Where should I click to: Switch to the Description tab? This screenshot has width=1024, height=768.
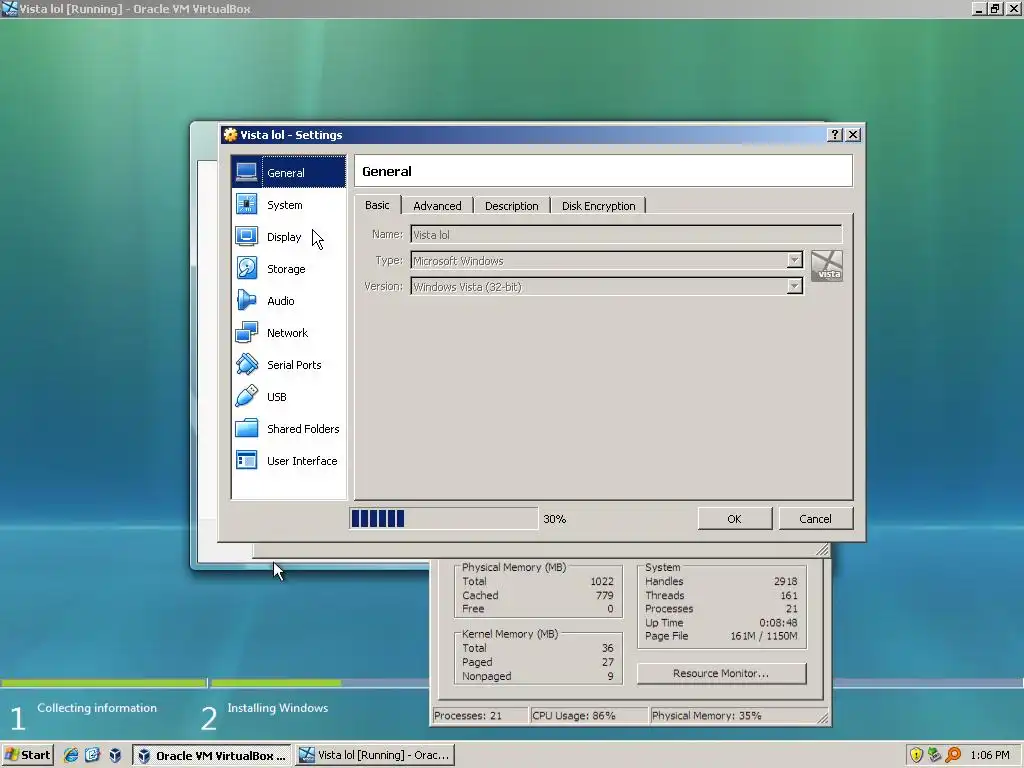tap(511, 206)
